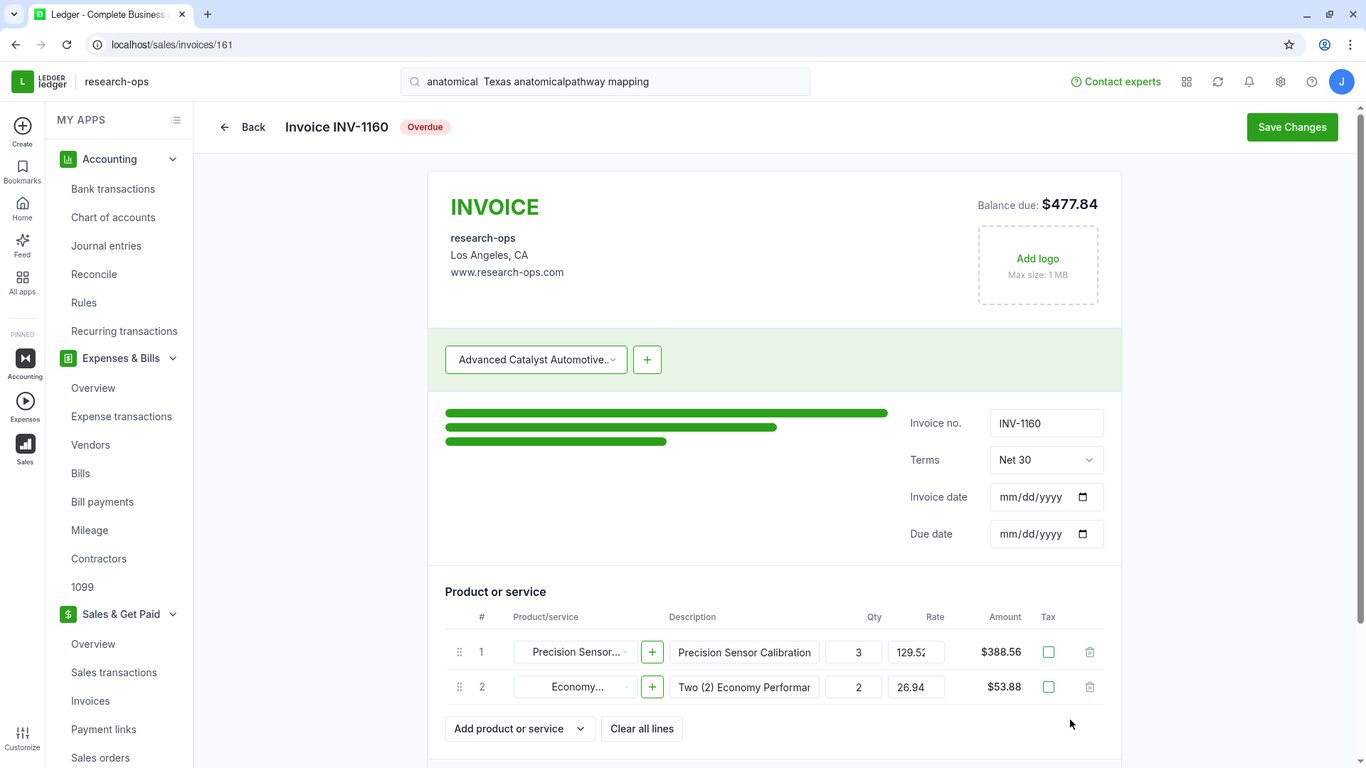Expand Add product or service dropdown
The height and width of the screenshot is (768, 1366).
pos(520,729)
